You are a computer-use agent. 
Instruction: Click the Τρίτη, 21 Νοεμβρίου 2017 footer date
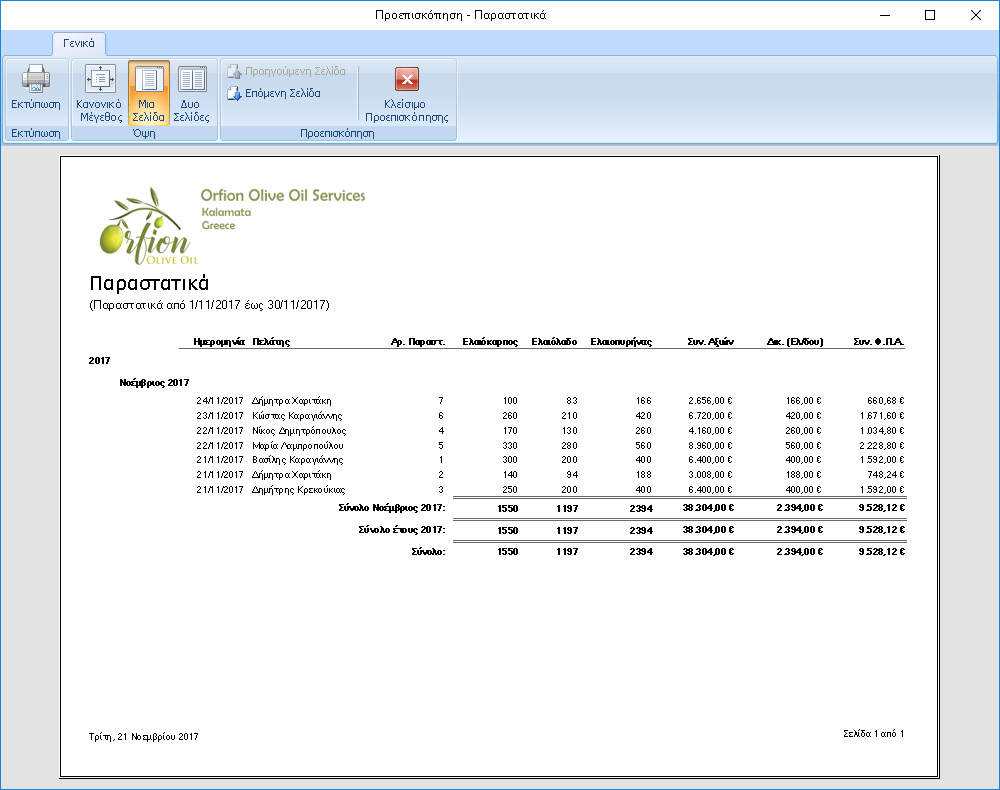pyautogui.click(x=144, y=737)
